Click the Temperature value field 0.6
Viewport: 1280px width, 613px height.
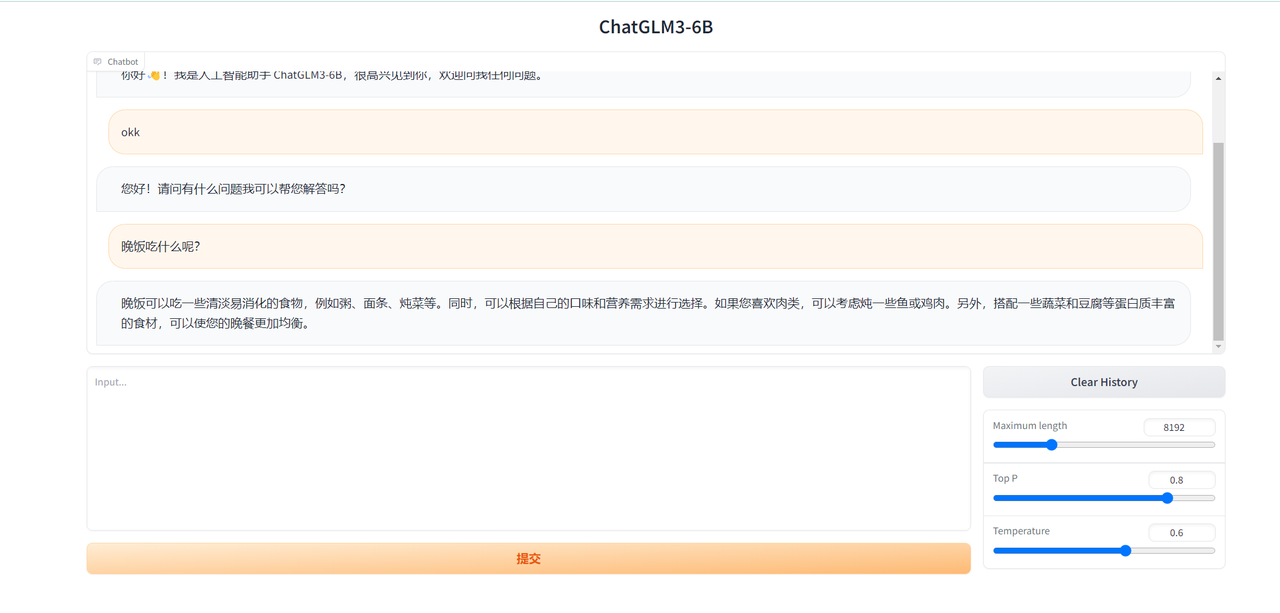1182,533
